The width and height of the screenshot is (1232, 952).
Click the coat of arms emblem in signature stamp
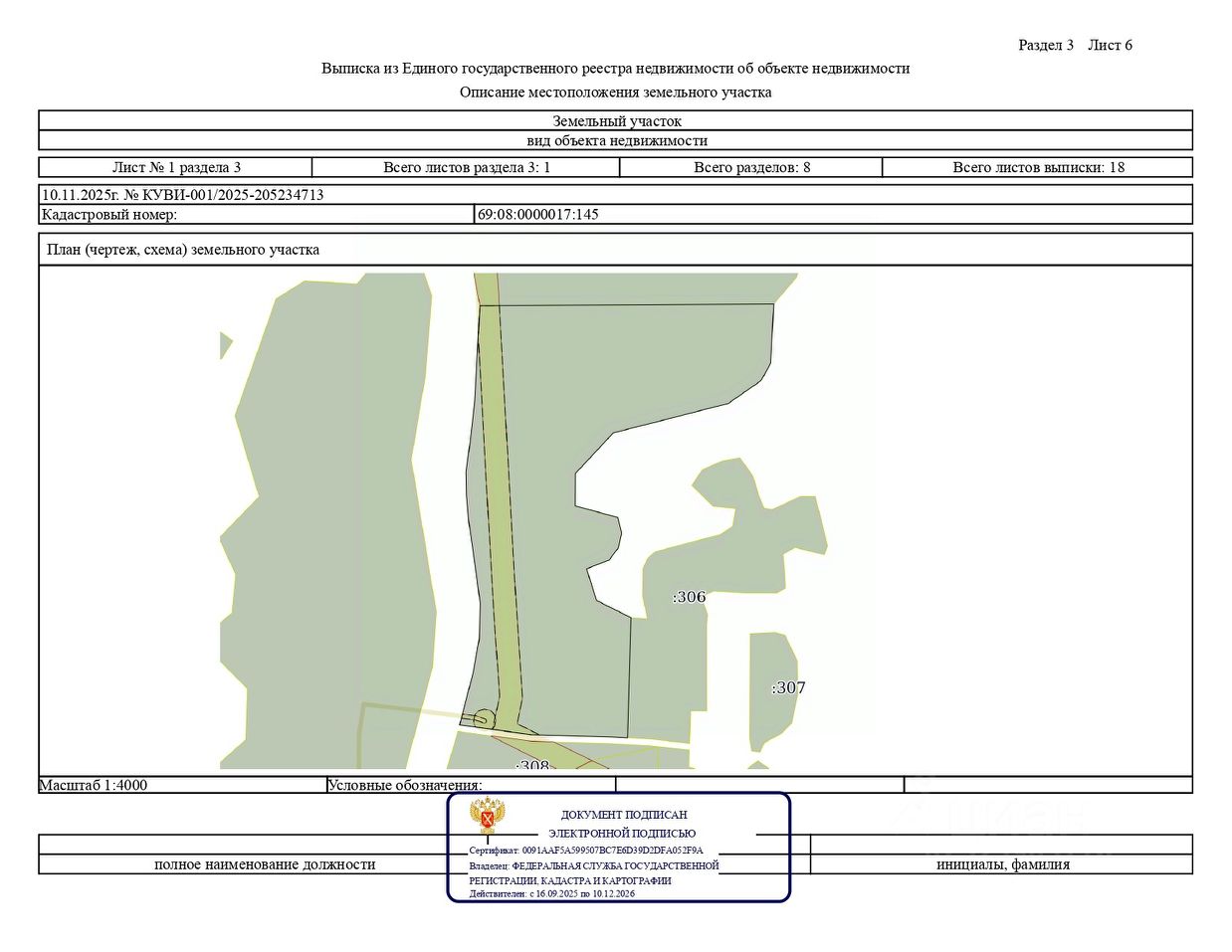pyautogui.click(x=488, y=817)
